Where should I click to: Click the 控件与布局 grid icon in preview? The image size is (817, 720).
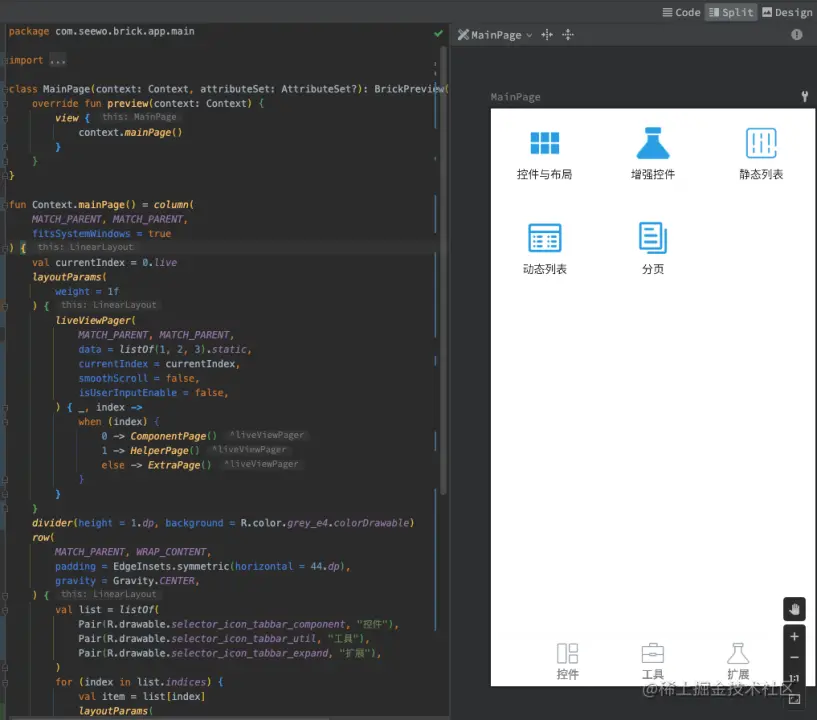[x=544, y=143]
